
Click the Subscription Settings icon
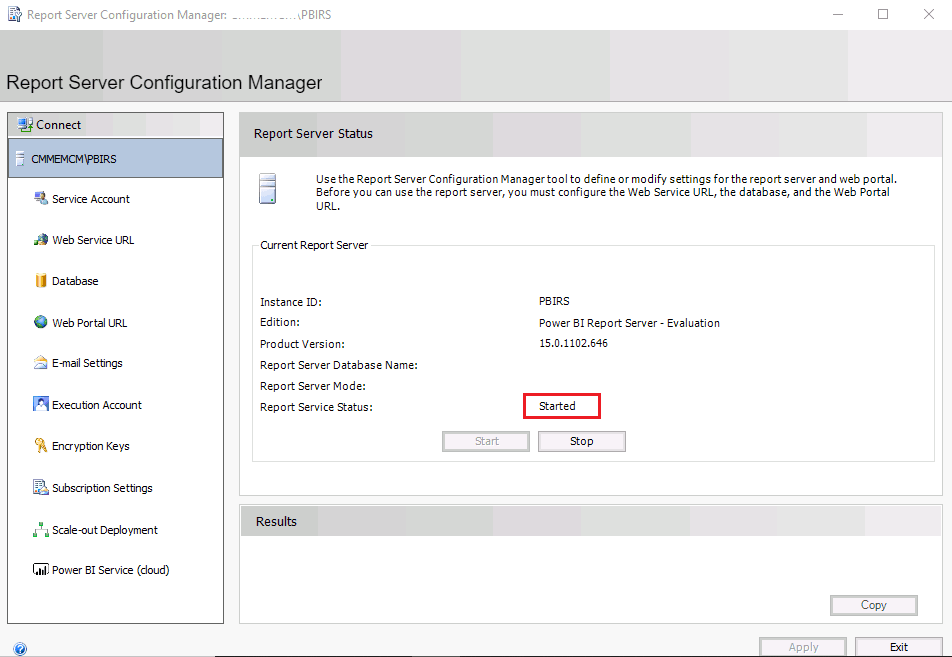coord(41,487)
